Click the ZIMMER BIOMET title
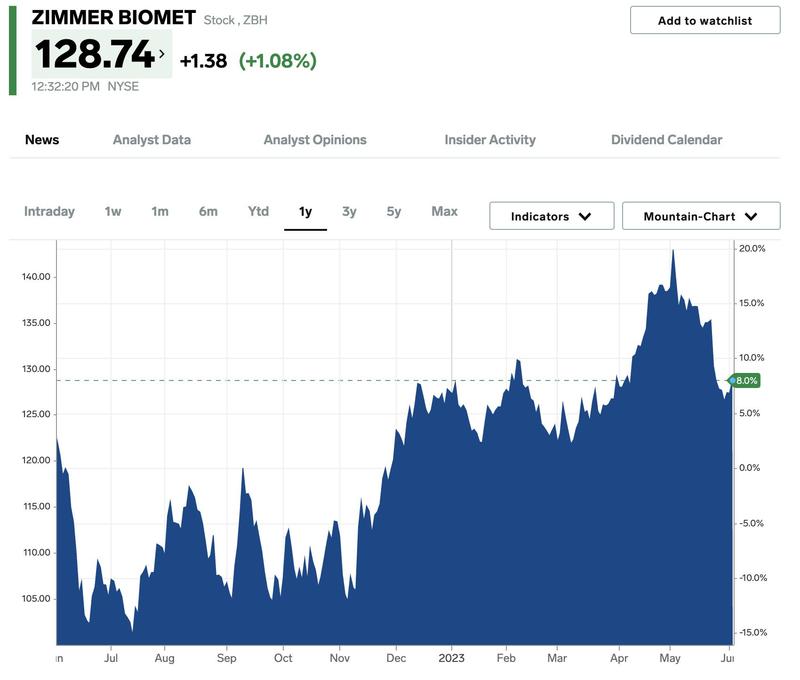The width and height of the screenshot is (800, 680). (113, 17)
